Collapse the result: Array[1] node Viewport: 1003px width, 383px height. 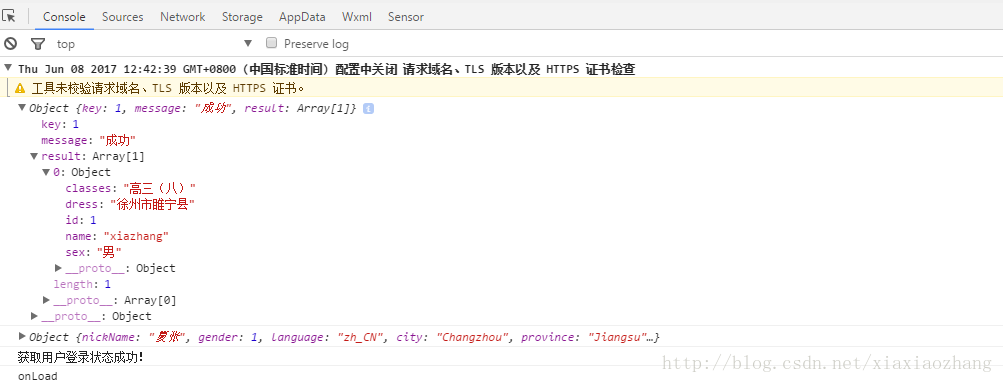(x=34, y=156)
